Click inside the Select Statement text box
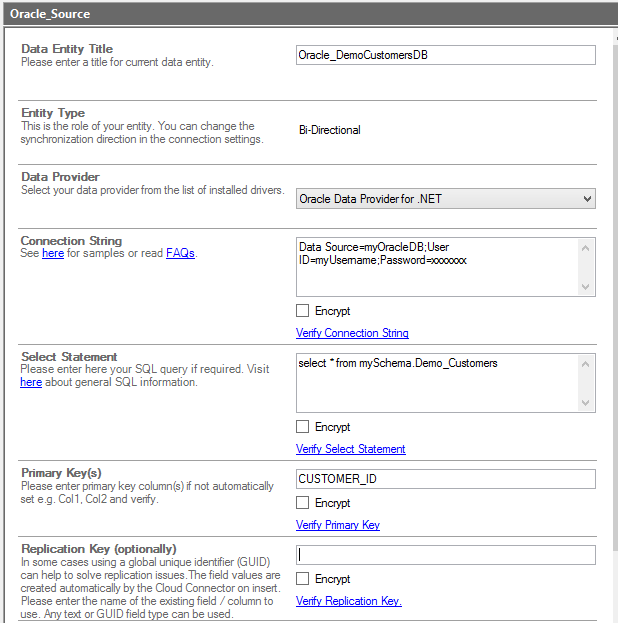 point(436,382)
